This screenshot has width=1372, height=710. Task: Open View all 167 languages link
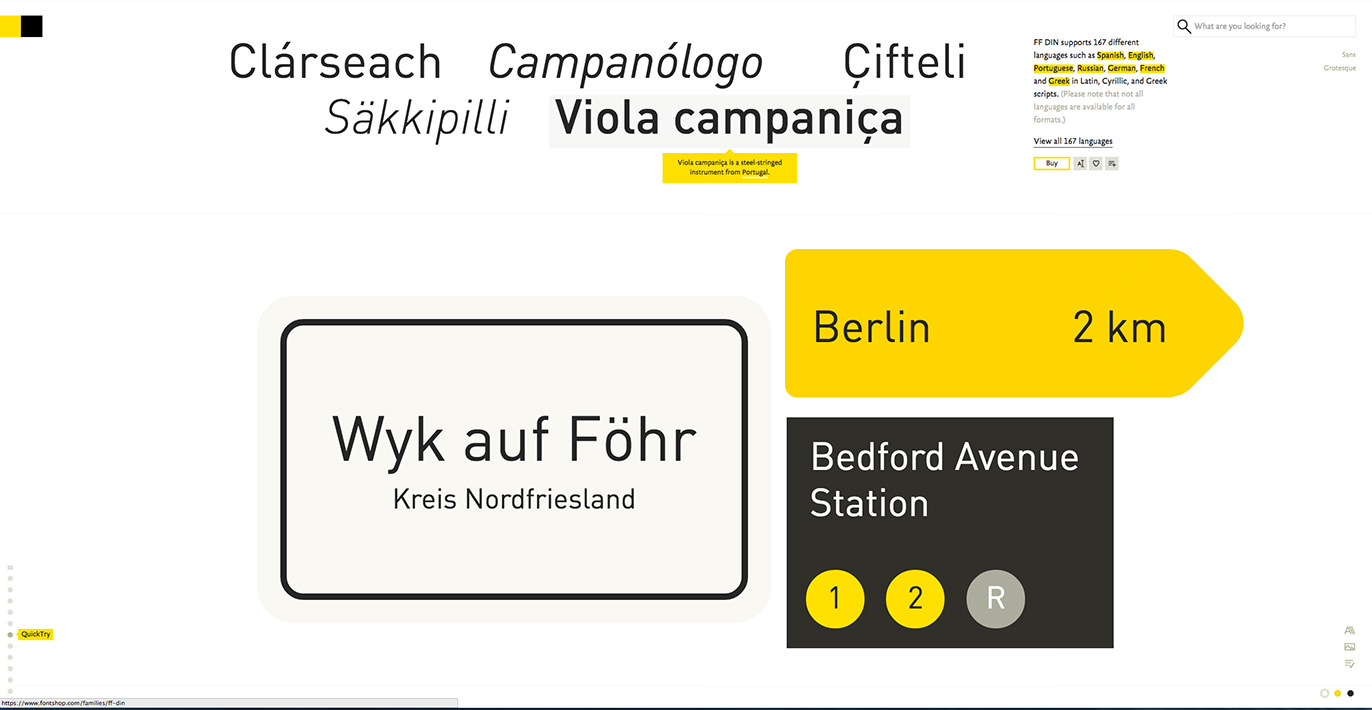[x=1073, y=141]
